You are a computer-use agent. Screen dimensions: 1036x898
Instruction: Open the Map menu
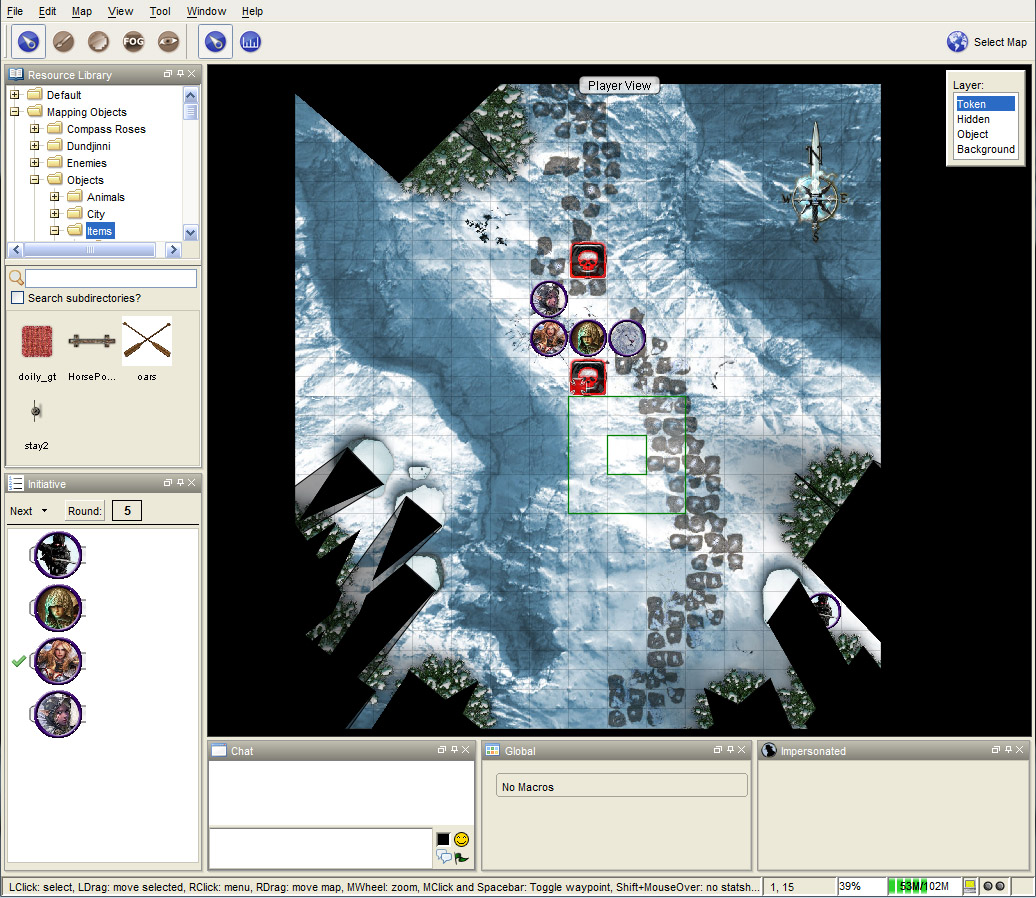click(x=82, y=11)
